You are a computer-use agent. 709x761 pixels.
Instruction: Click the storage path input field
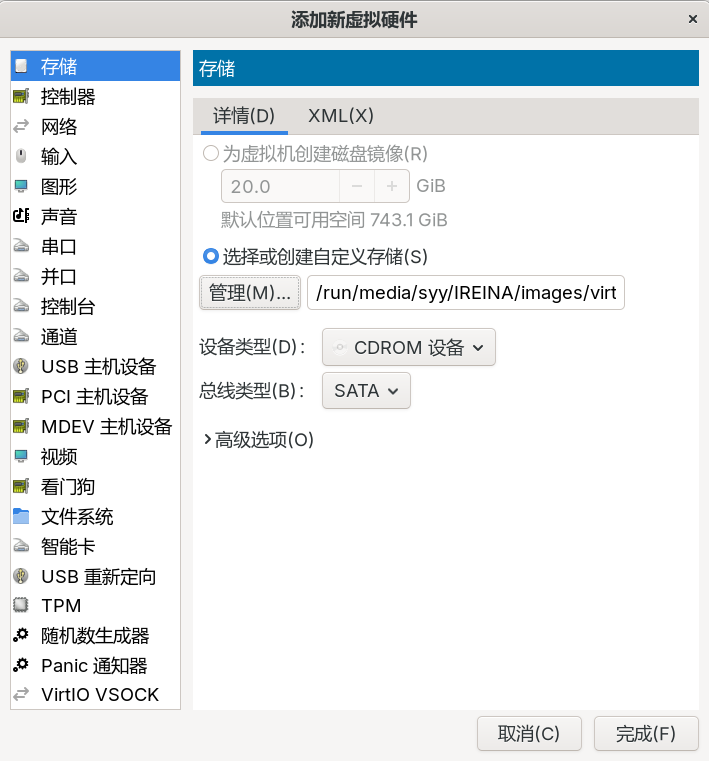(466, 293)
